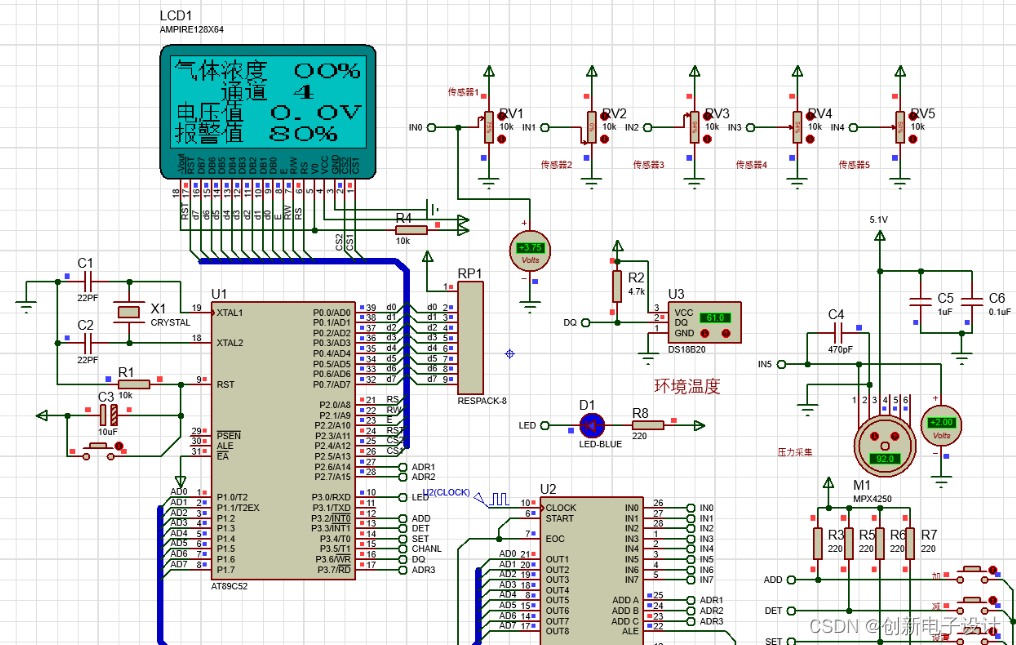Click the DQ terminal left of DS18B20

[586, 322]
